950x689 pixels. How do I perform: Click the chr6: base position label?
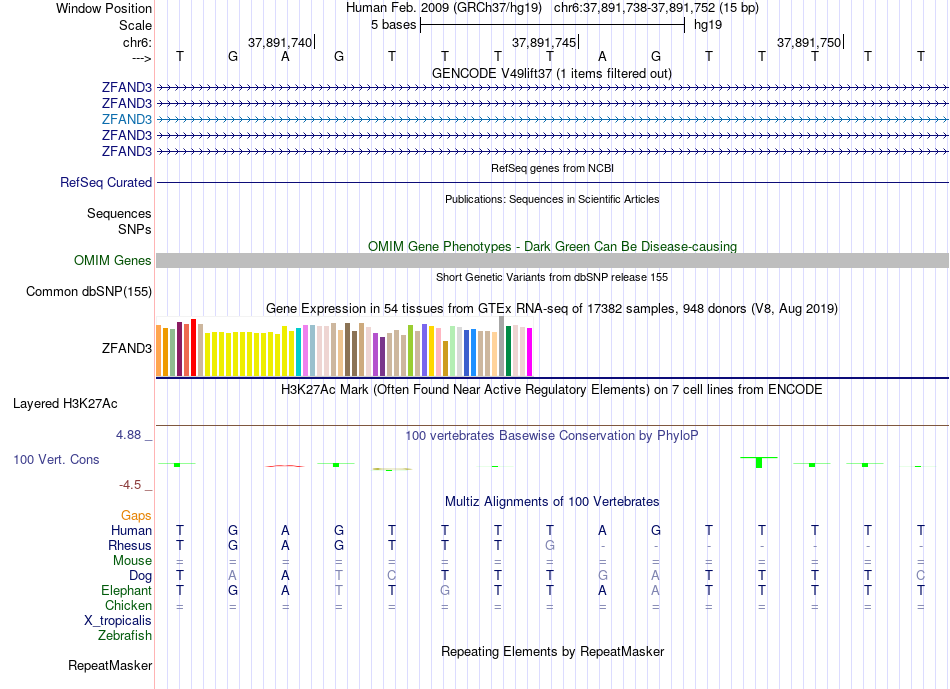tap(137, 42)
